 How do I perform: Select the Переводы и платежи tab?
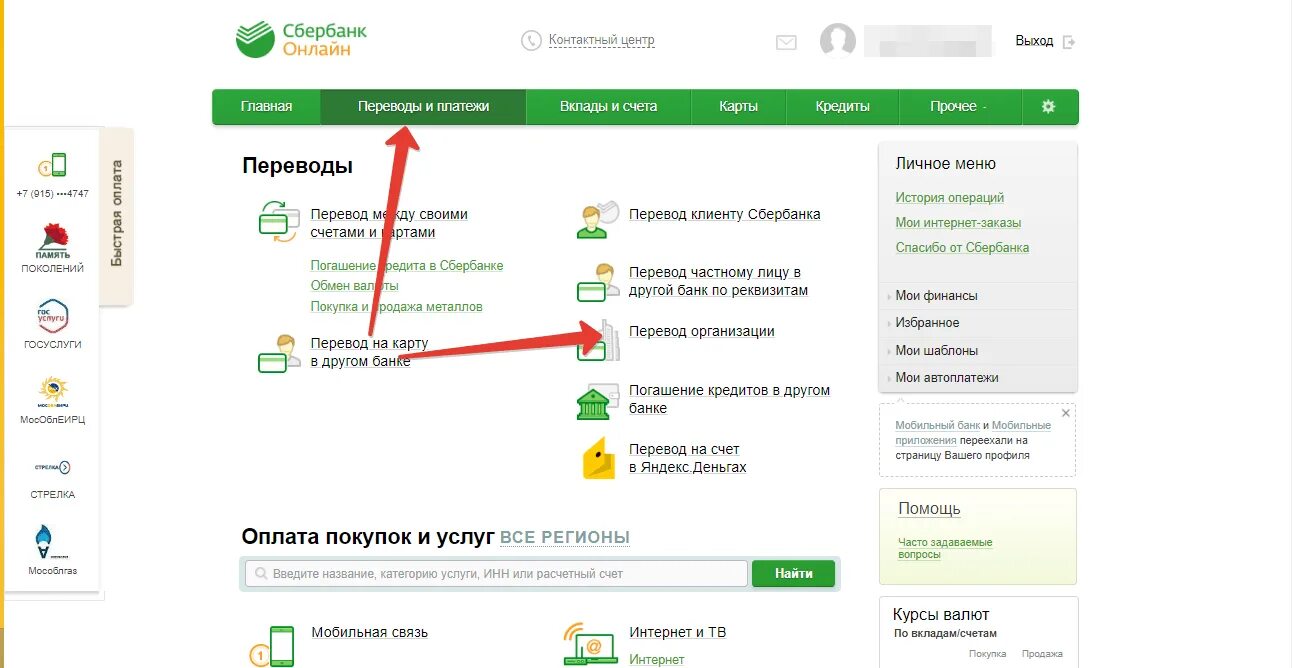[423, 106]
